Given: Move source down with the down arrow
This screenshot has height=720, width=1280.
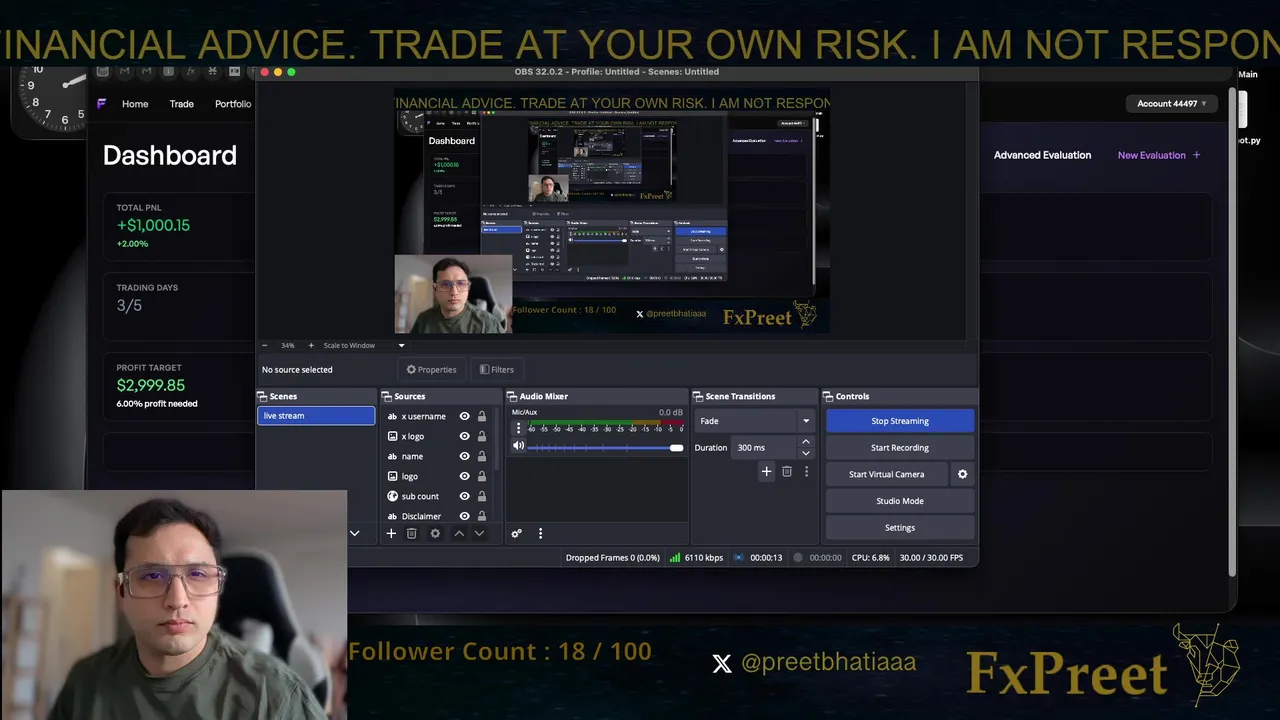Looking at the screenshot, I should pyautogui.click(x=479, y=534).
